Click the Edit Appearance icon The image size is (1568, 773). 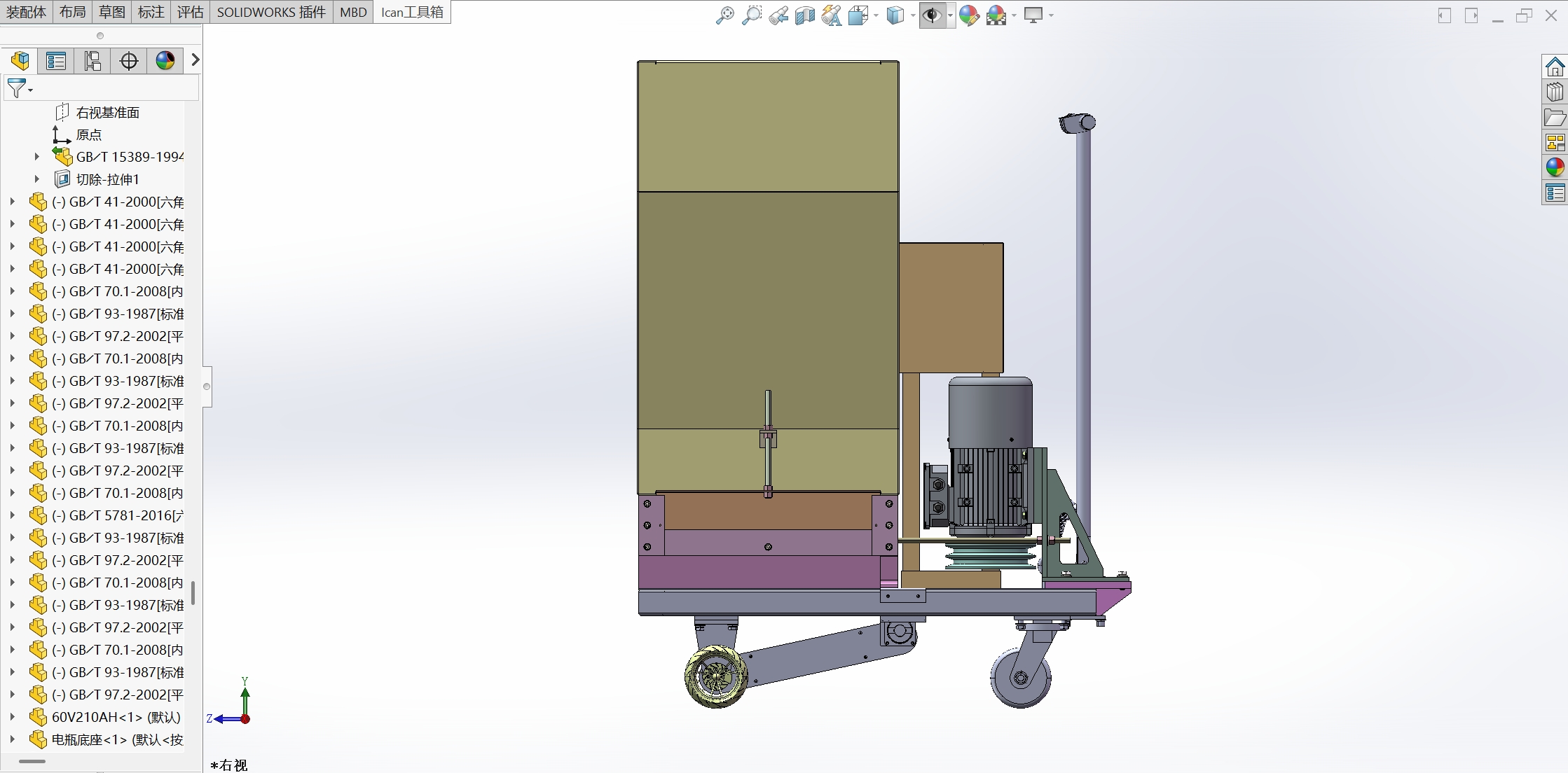point(969,15)
